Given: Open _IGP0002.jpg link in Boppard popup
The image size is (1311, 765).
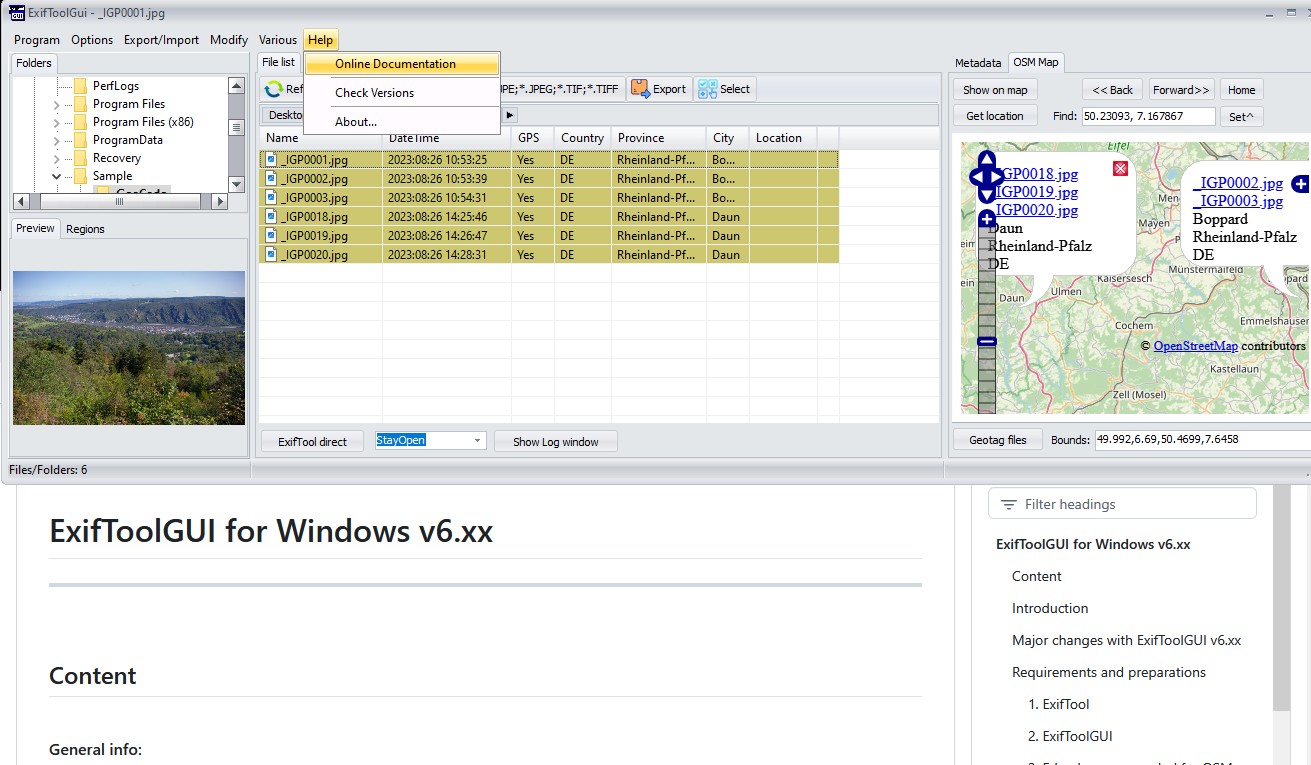Looking at the screenshot, I should tap(1238, 183).
